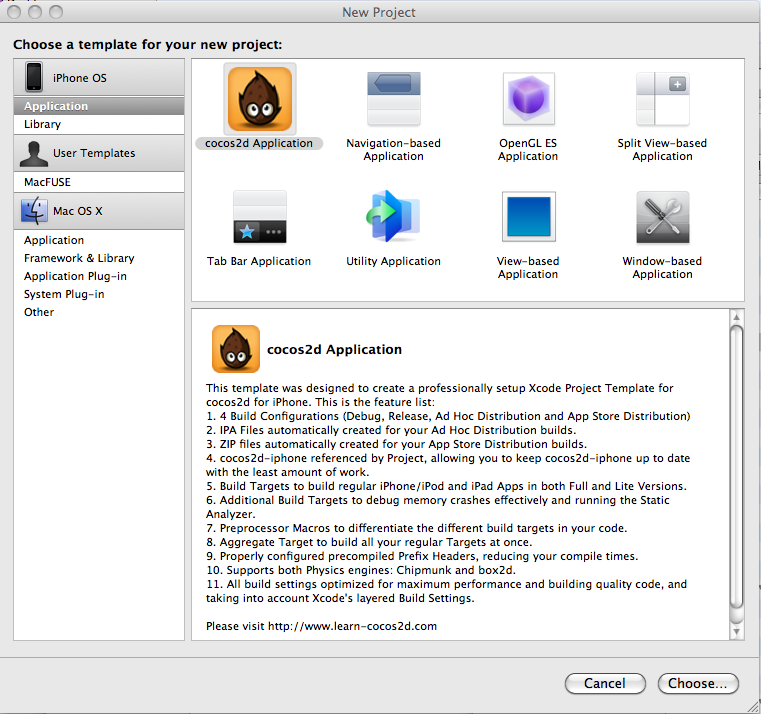Click the Mac OS X Finder icon

[34, 211]
